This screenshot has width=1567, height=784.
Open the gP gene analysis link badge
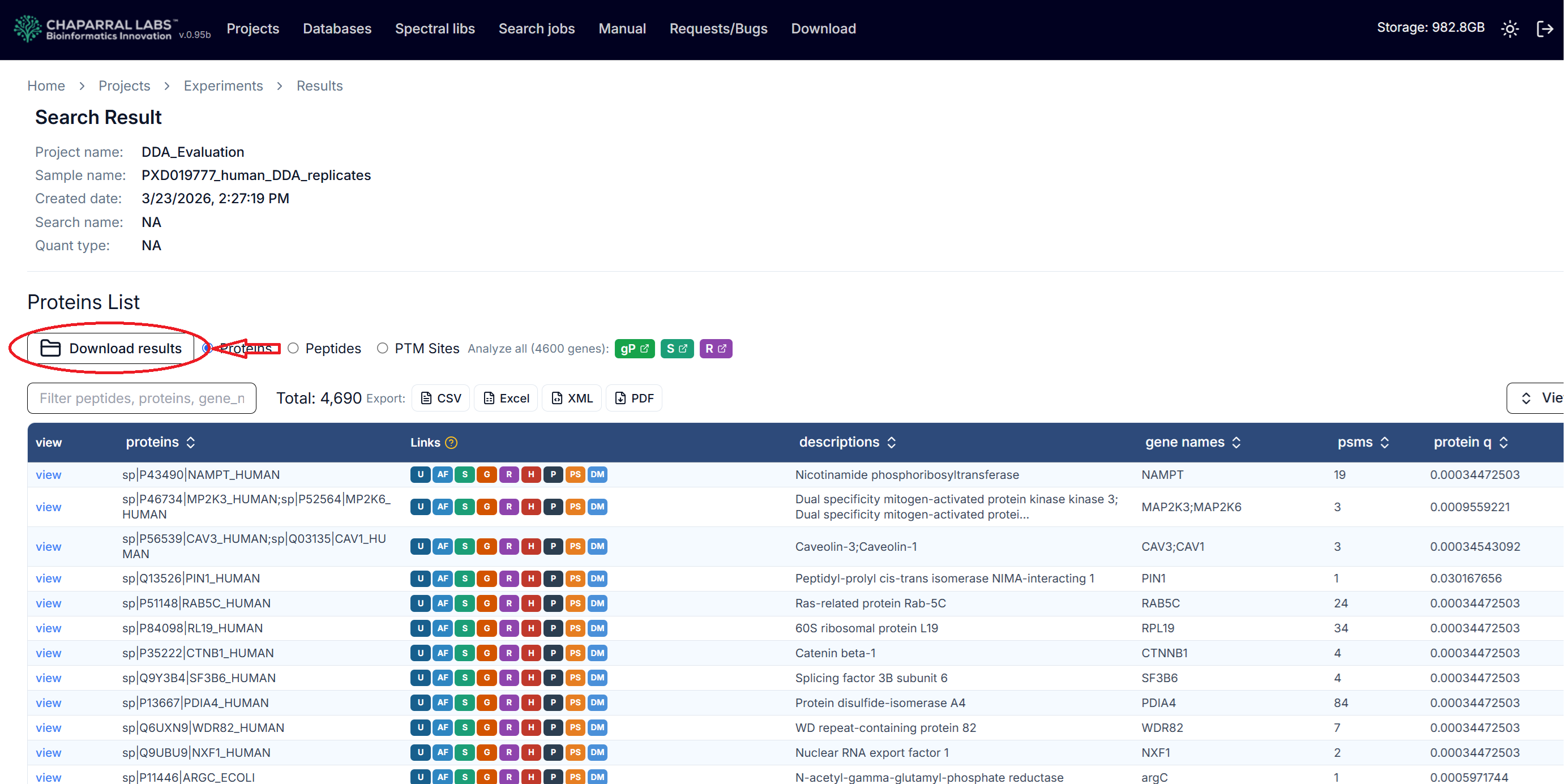(x=634, y=349)
